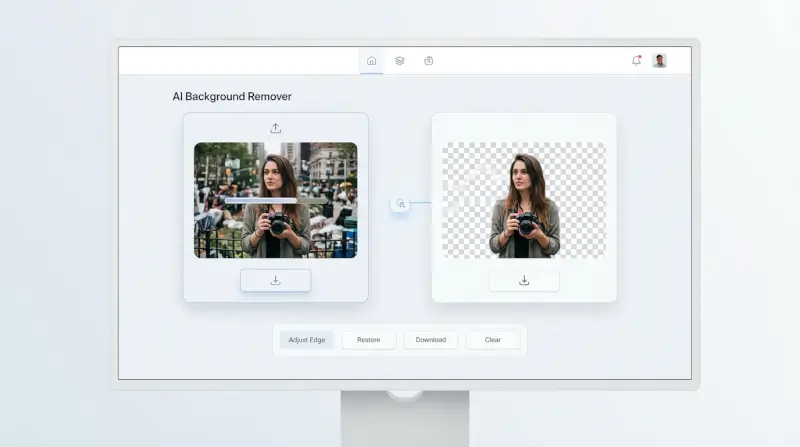
Task: Select the background-removed result image
Action: coord(524,200)
